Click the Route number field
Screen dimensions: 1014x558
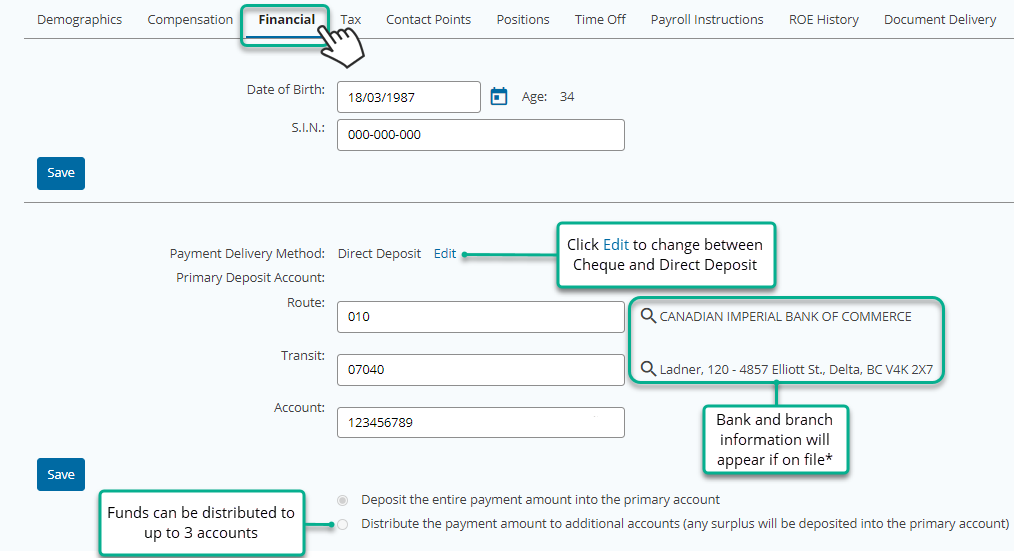(x=480, y=317)
